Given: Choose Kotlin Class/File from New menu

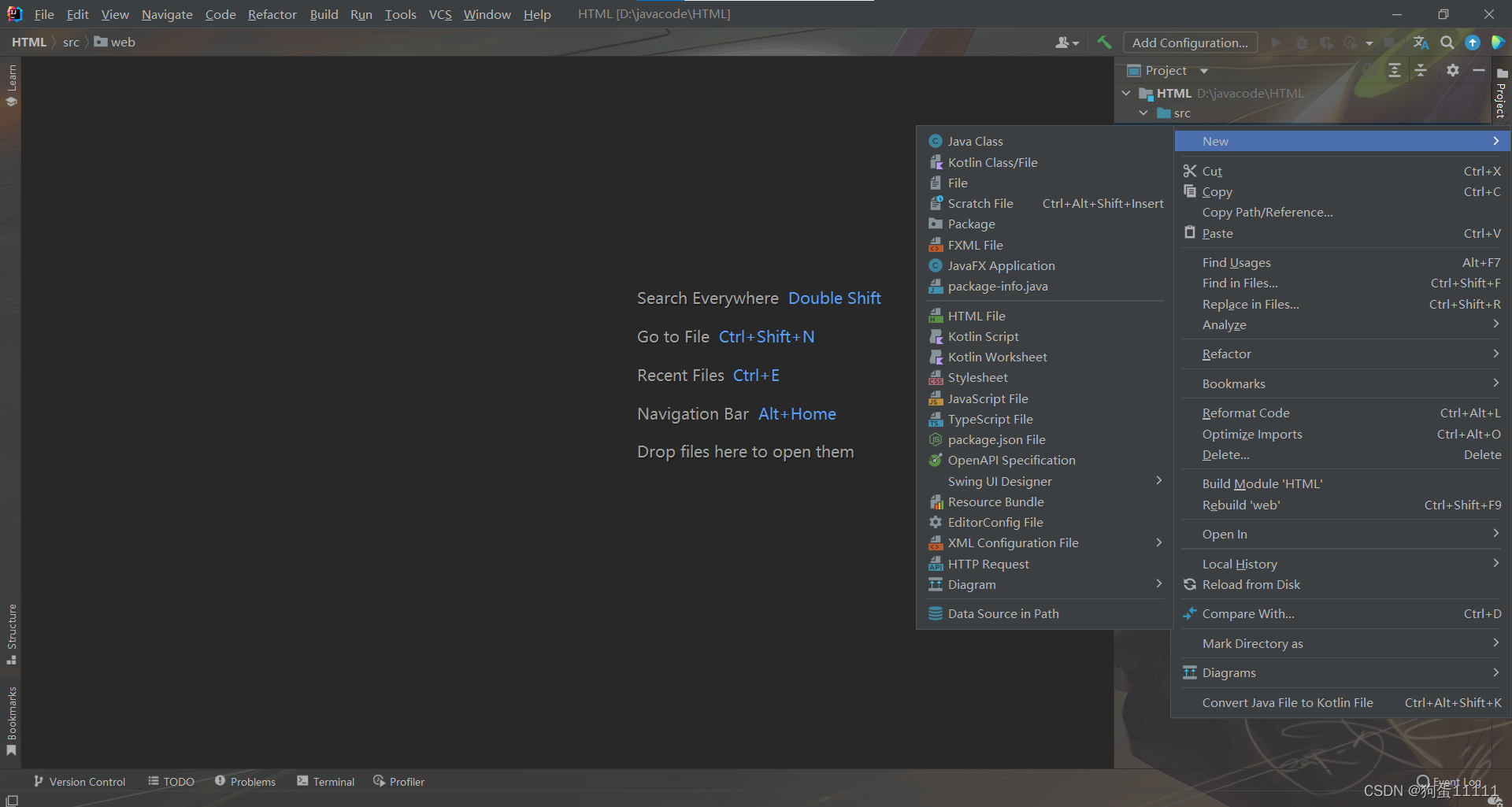Looking at the screenshot, I should click(x=1045, y=162).
